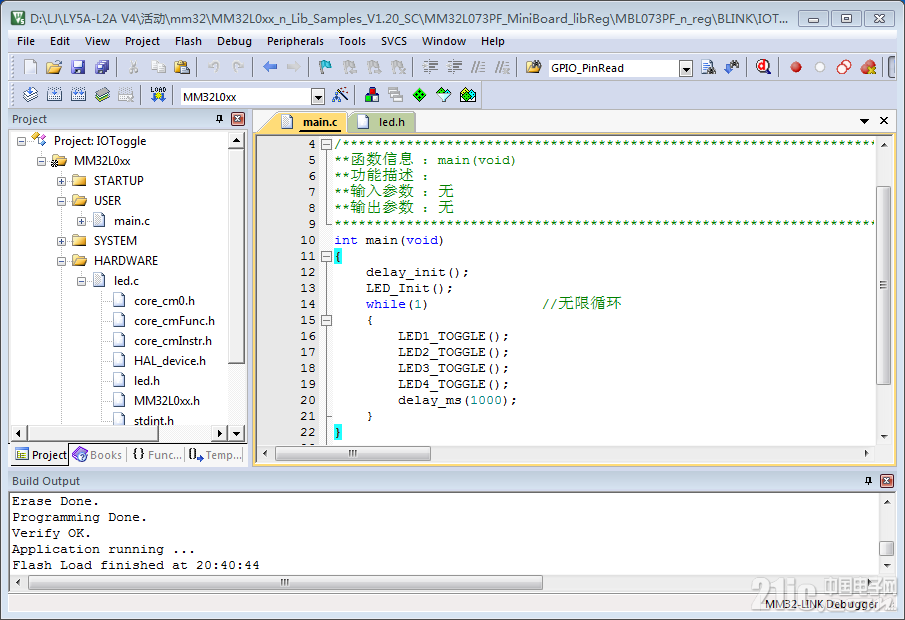Image resolution: width=905 pixels, height=620 pixels.
Task: Paste with the clipboard icon
Action: (x=182, y=68)
